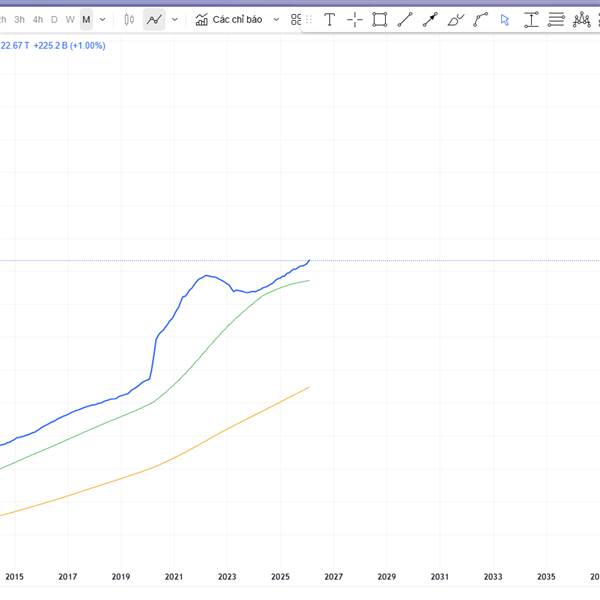Viewport: 600px width, 600px height.
Task: Select the blue cursor pointer tool
Action: [505, 19]
